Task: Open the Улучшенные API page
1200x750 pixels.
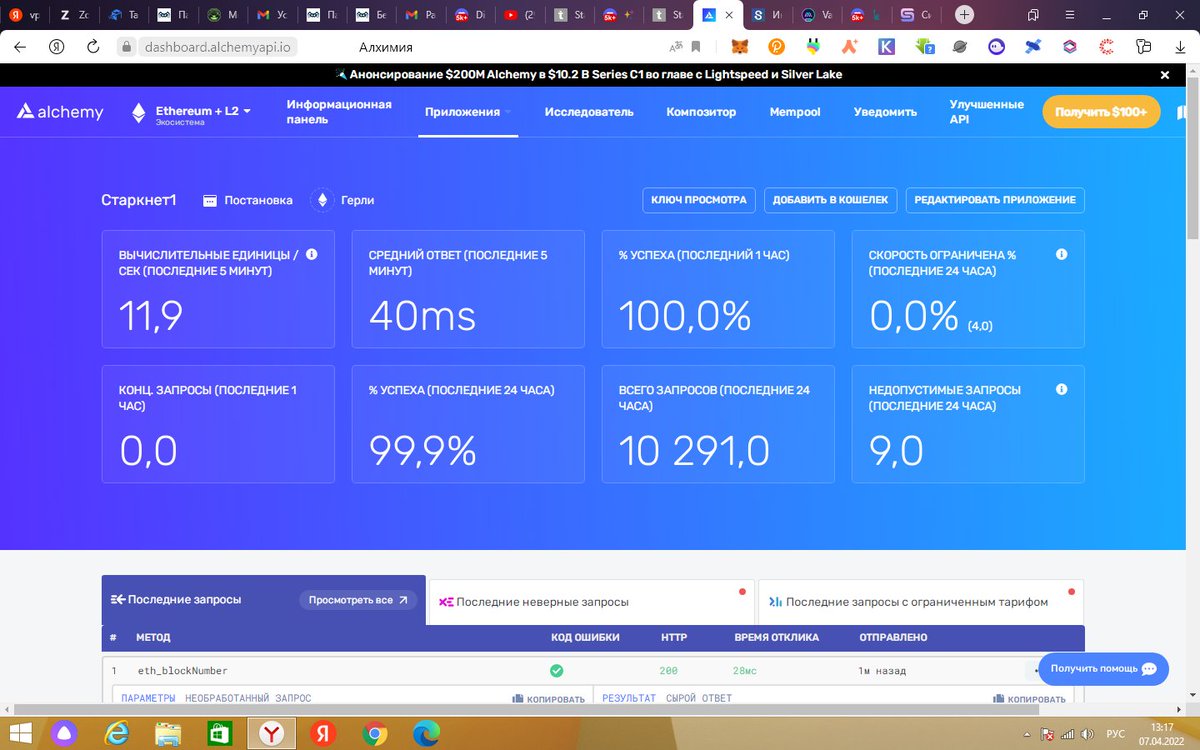Action: pos(986,112)
